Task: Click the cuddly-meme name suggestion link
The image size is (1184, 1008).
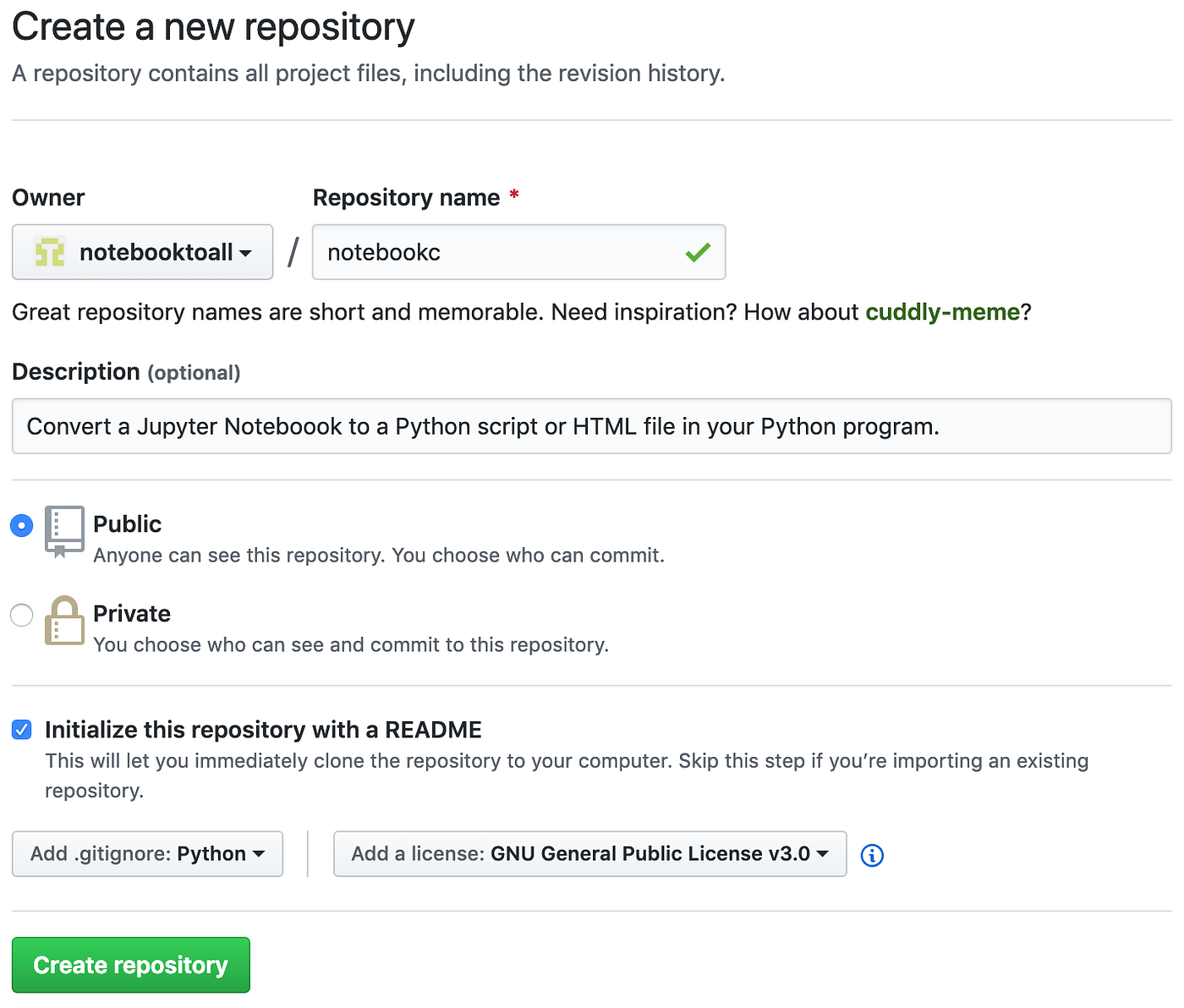Action: click(x=942, y=312)
